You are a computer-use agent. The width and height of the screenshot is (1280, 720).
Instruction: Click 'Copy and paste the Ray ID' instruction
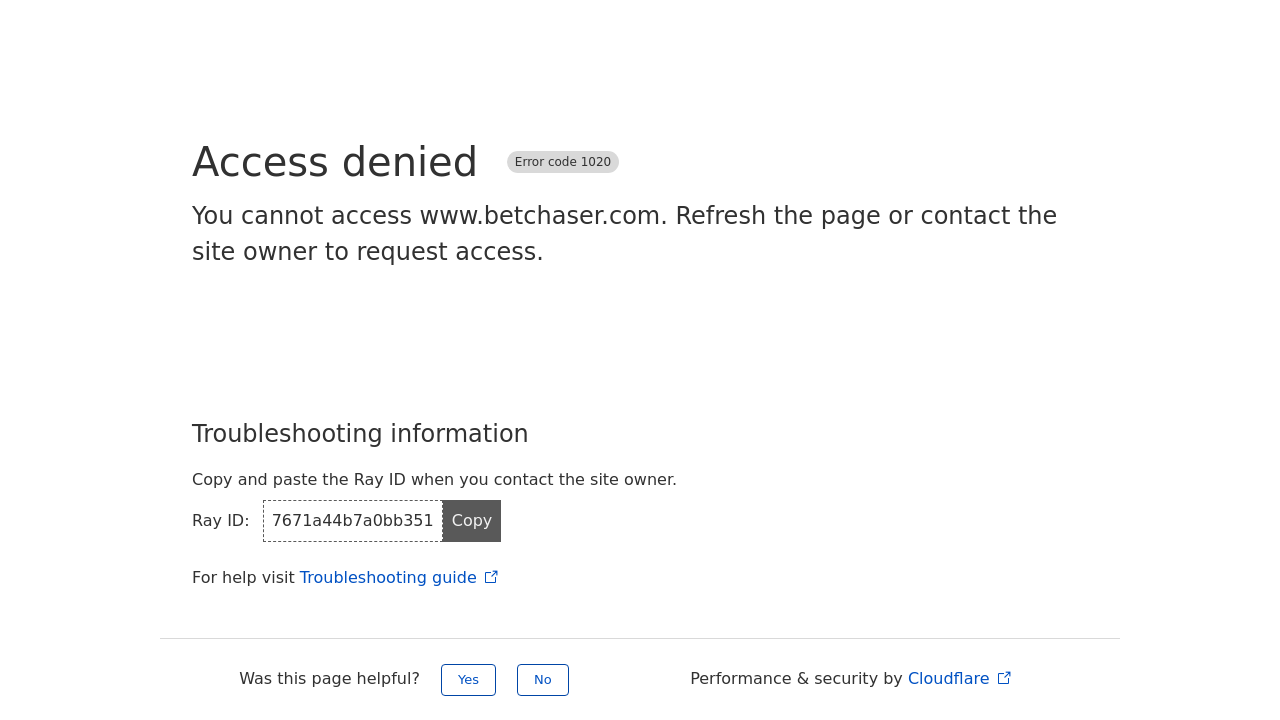(434, 480)
